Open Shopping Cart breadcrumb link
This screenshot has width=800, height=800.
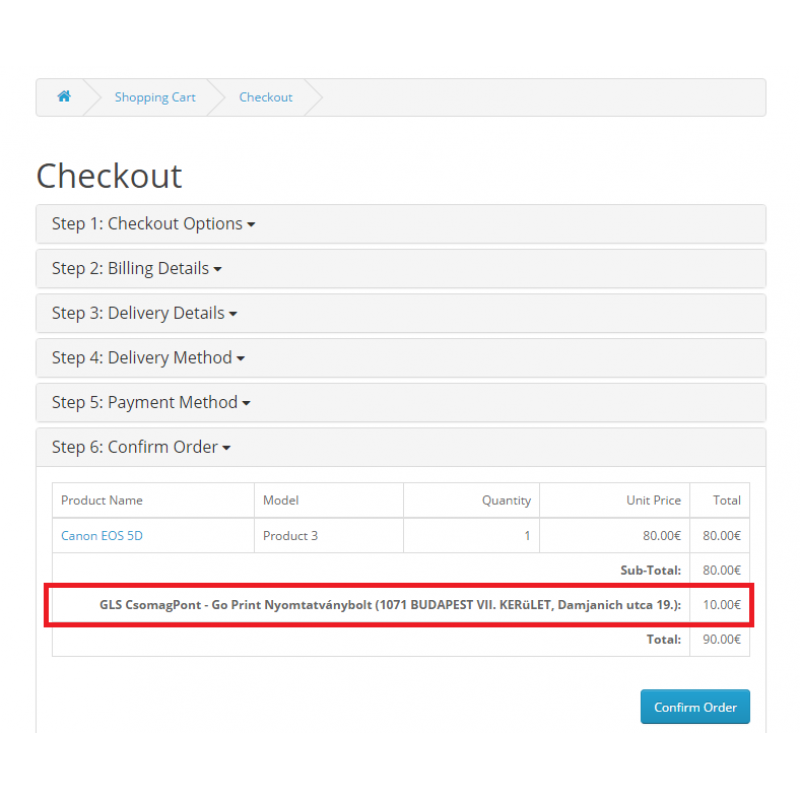[x=155, y=97]
